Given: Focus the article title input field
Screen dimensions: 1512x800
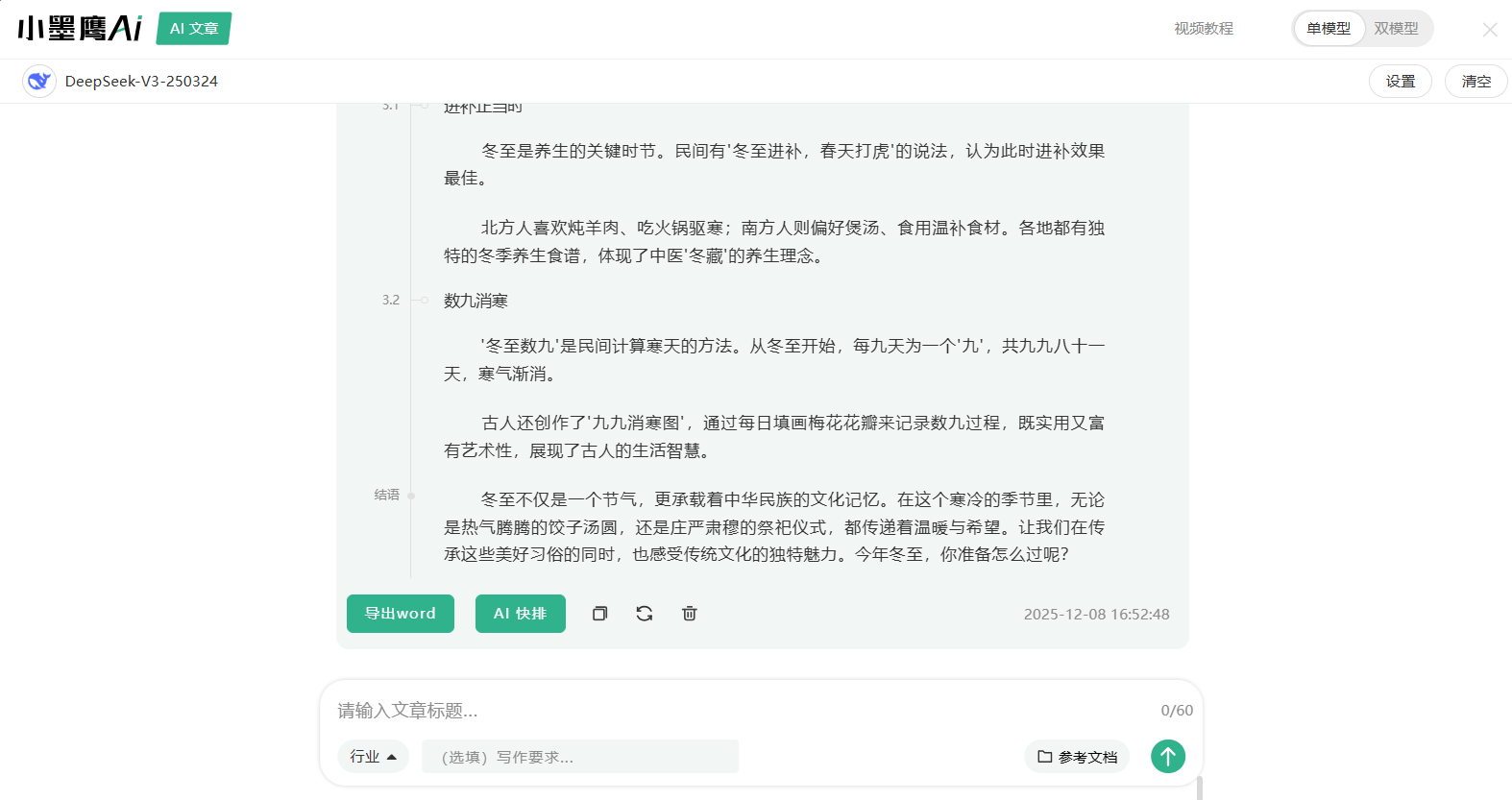Looking at the screenshot, I should (740, 711).
